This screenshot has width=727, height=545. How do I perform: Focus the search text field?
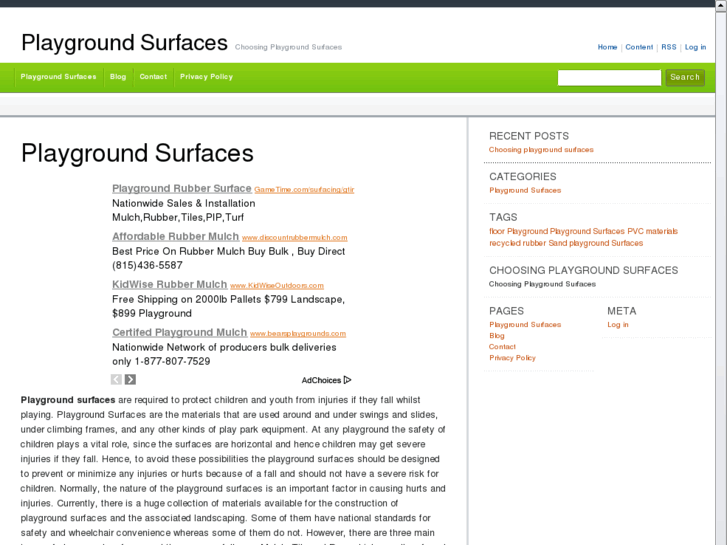coord(609,77)
